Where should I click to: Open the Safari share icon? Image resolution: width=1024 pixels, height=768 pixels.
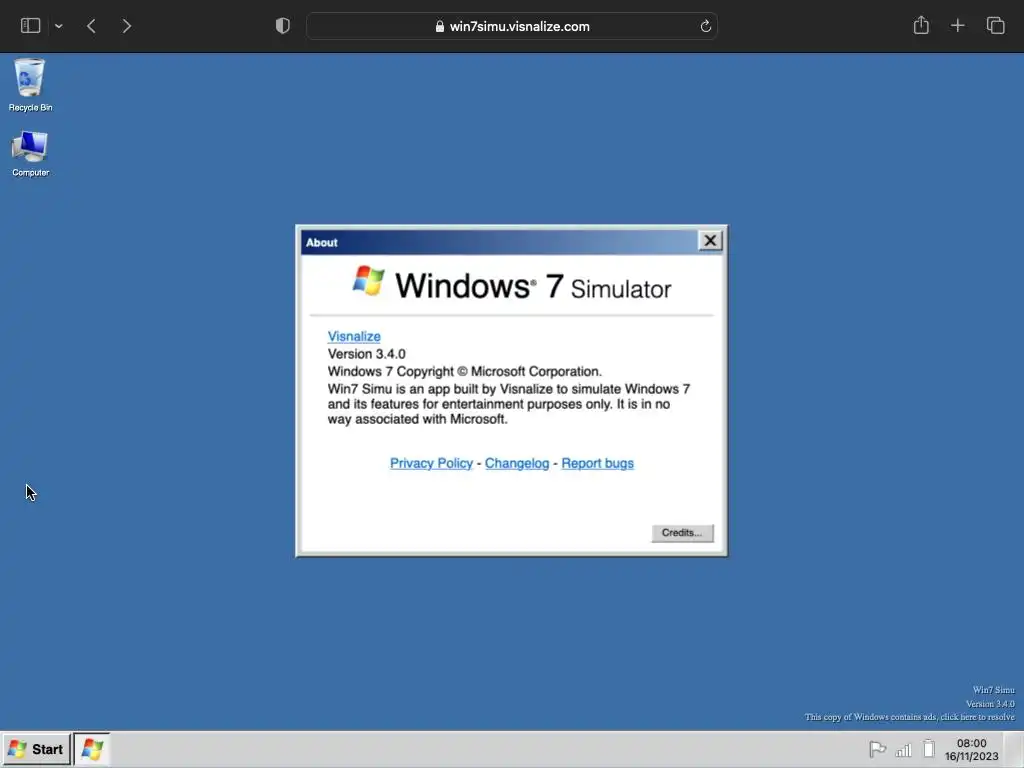pyautogui.click(x=921, y=25)
